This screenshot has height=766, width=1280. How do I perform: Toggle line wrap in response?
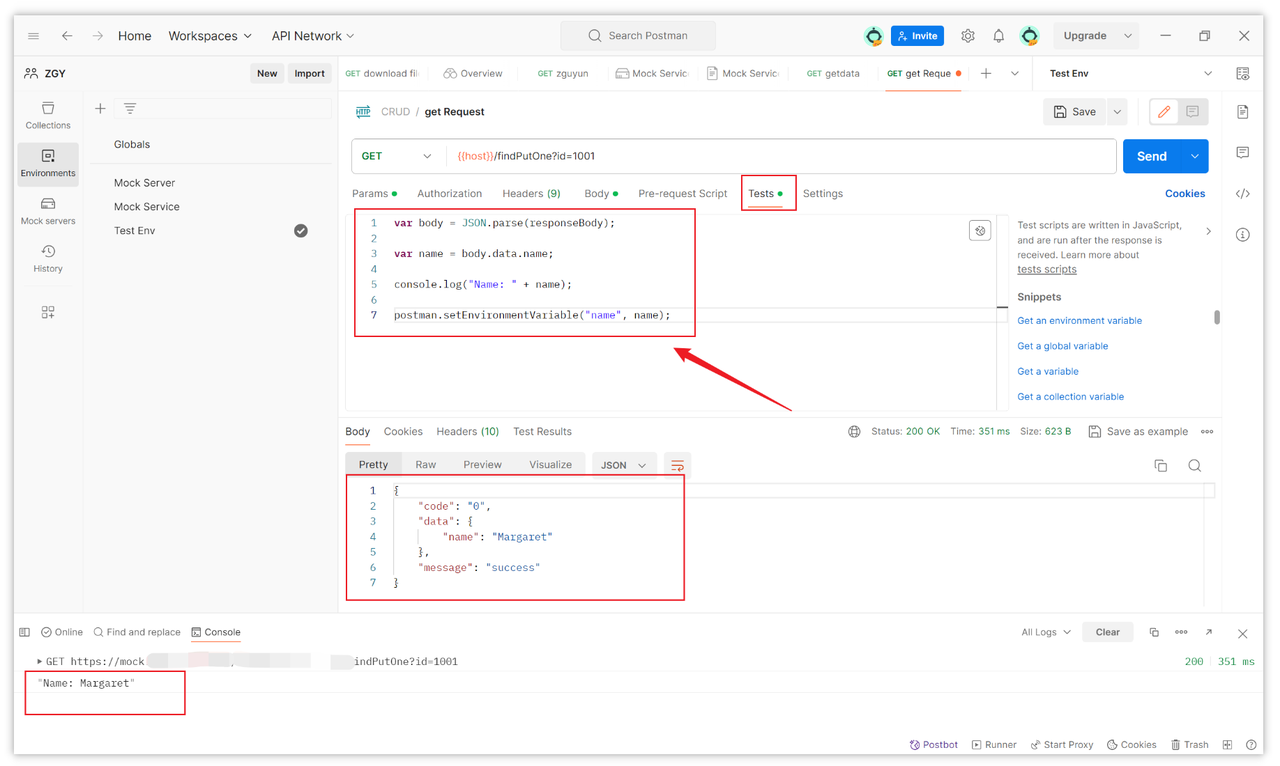[677, 466]
